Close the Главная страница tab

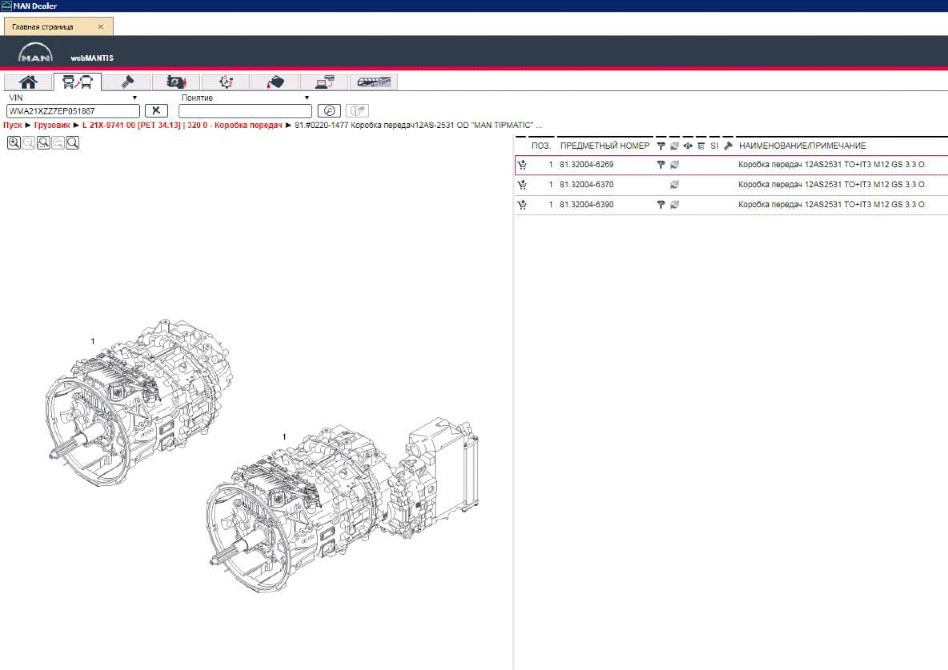coord(100,26)
